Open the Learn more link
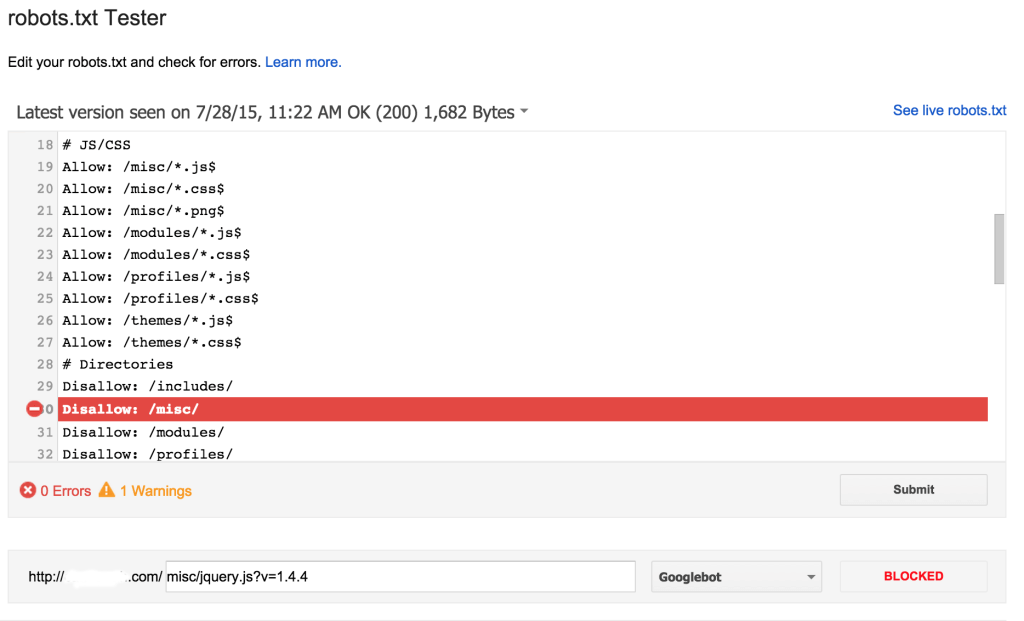Viewport: 1024px width, 621px height. point(302,62)
